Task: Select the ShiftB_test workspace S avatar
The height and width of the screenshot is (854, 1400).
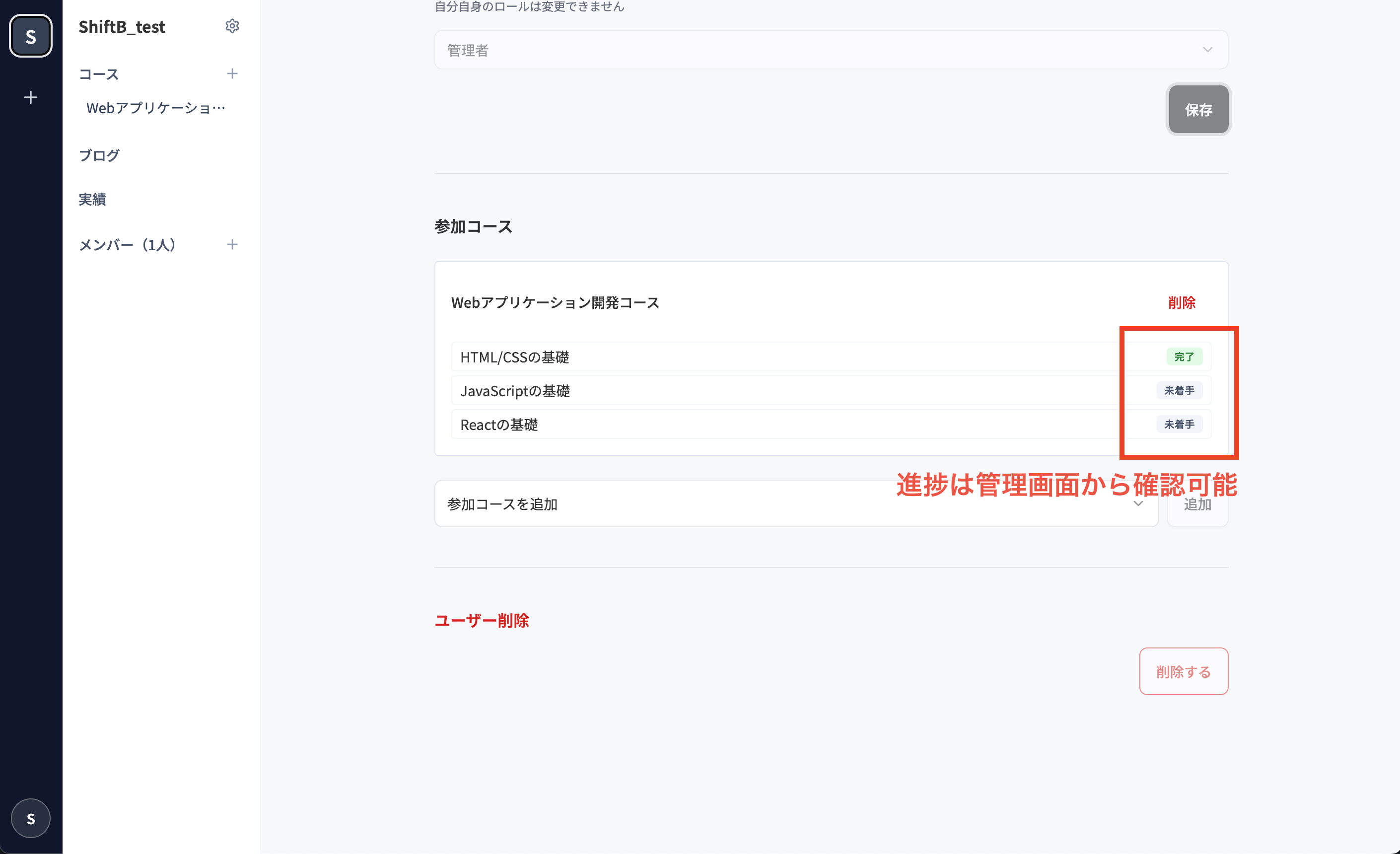Action: (x=31, y=36)
